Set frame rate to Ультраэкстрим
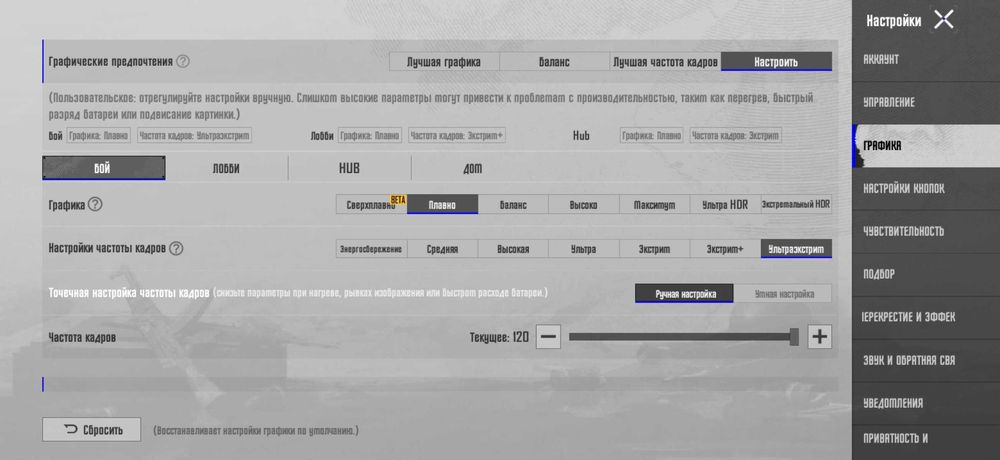The image size is (1000, 460). click(x=796, y=249)
